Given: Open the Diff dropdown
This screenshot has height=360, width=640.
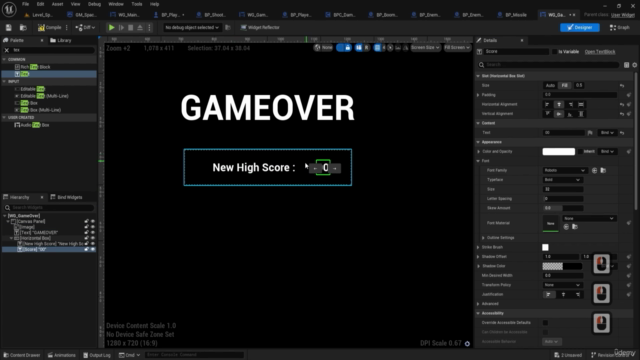Looking at the screenshot, I should pyautogui.click(x=85, y=27).
